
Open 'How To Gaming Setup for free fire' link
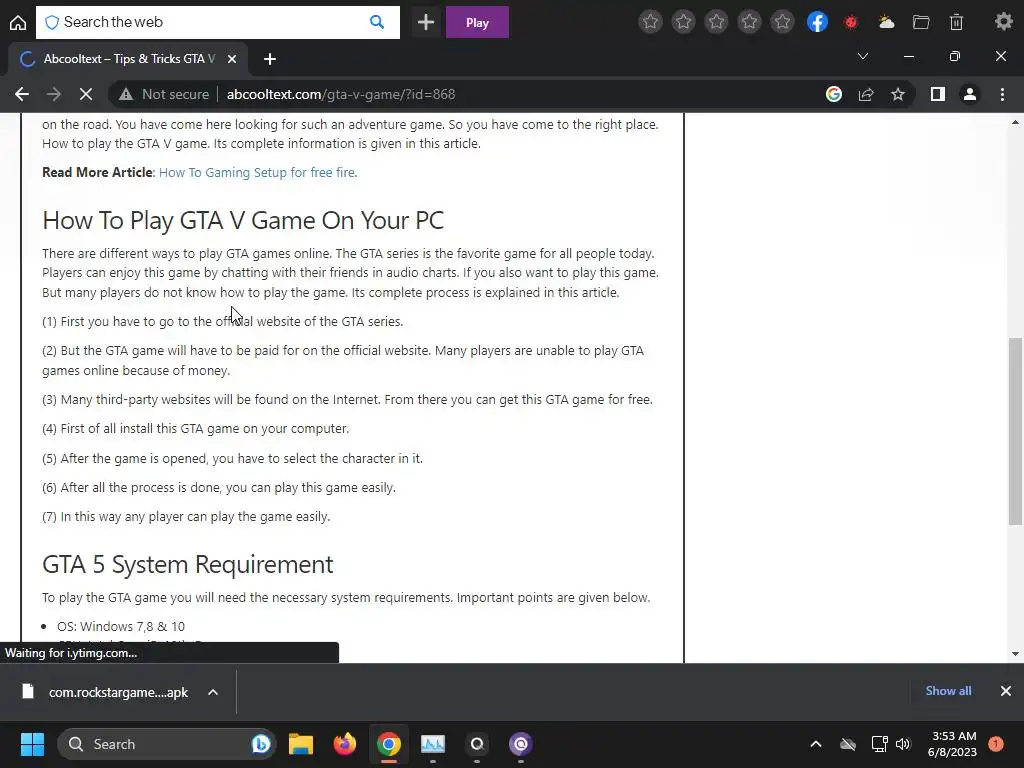click(257, 172)
